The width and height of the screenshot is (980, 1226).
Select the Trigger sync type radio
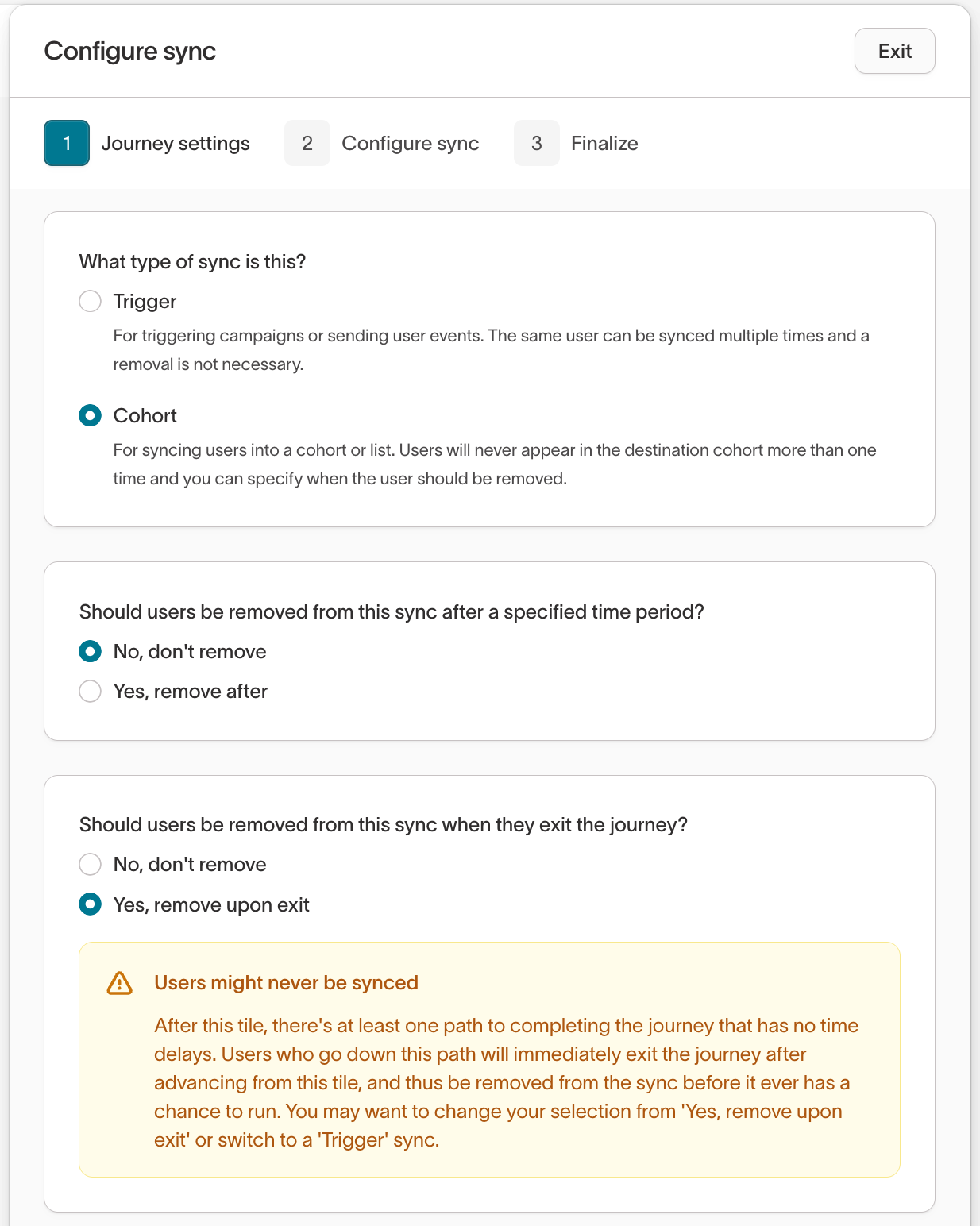click(x=91, y=302)
